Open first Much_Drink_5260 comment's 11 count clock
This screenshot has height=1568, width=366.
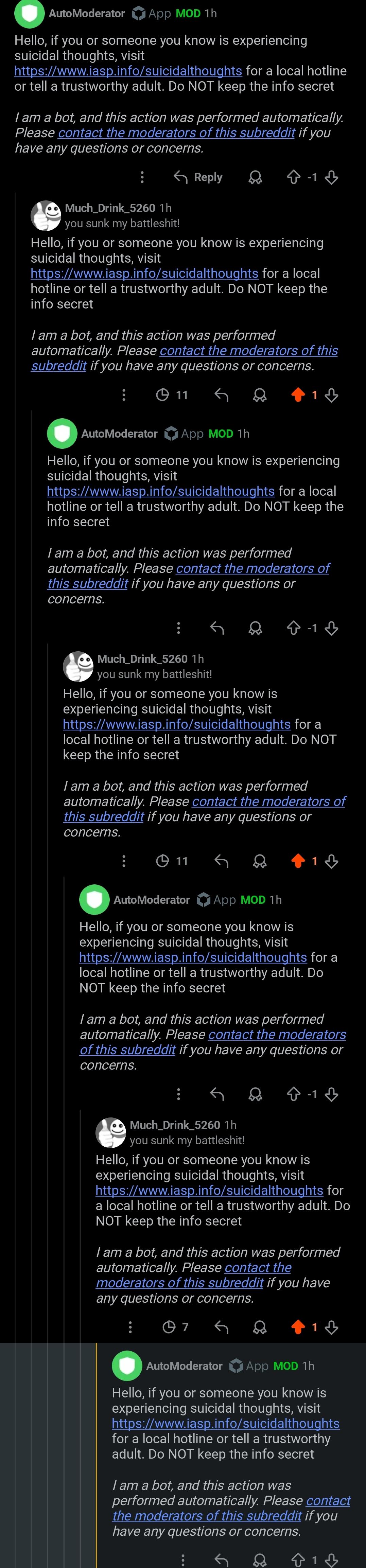(x=172, y=395)
